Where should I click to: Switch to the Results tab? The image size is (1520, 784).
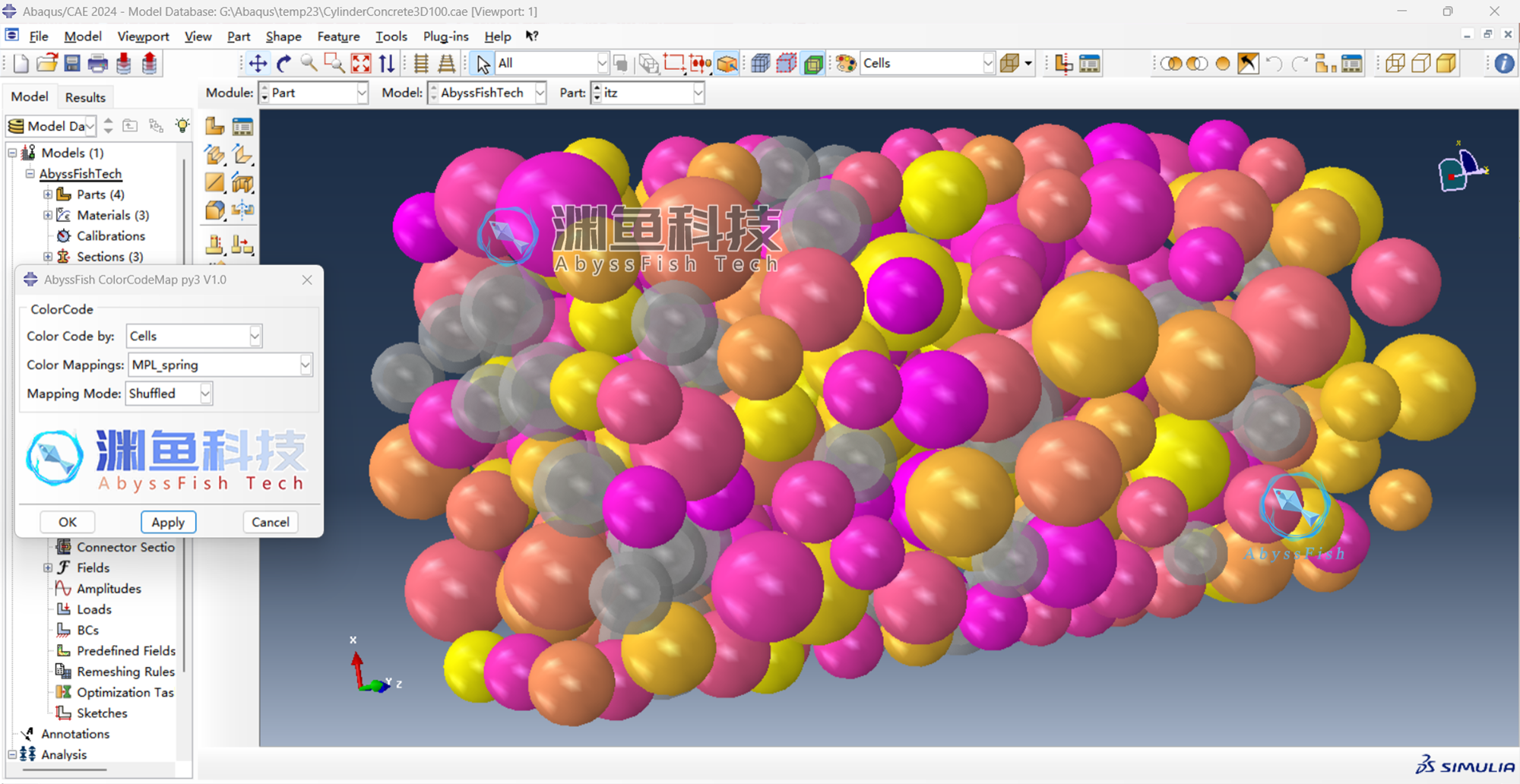coord(85,97)
